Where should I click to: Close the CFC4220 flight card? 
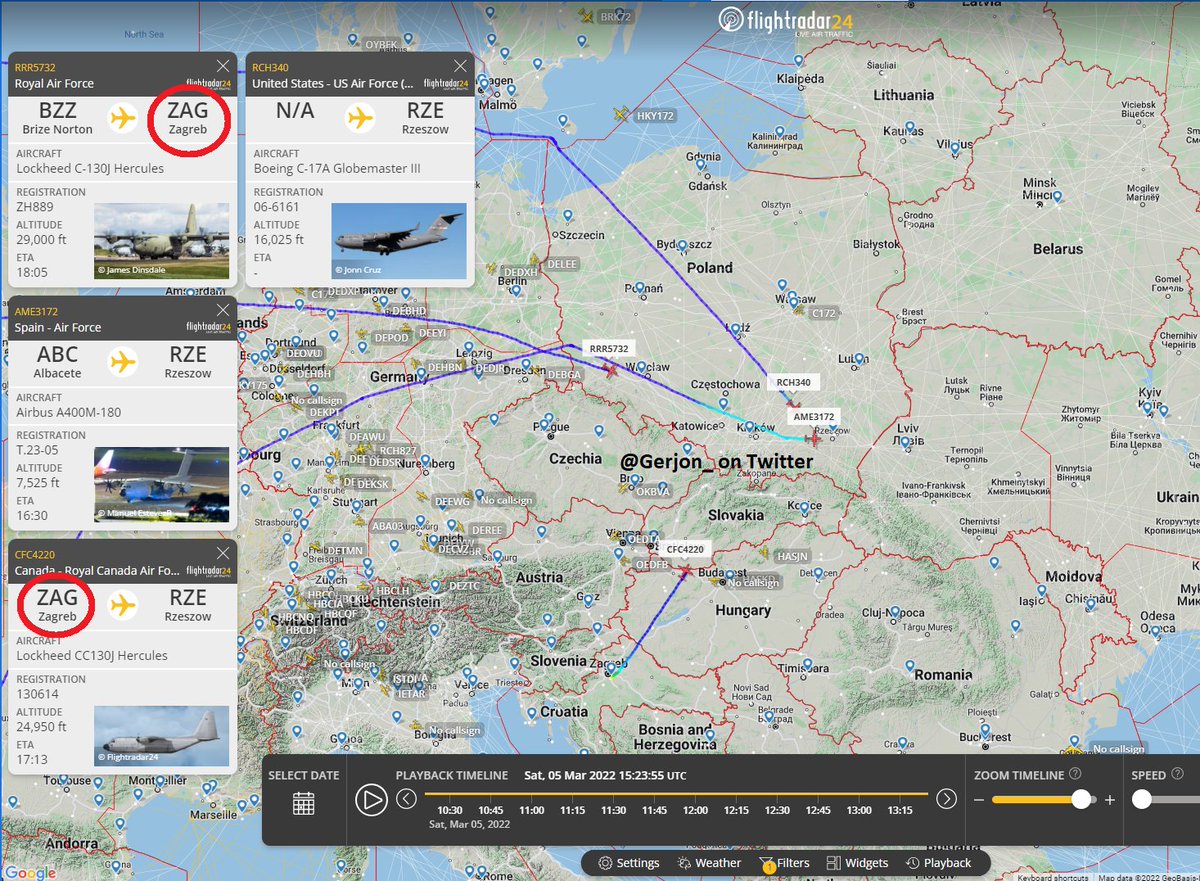pos(222,553)
